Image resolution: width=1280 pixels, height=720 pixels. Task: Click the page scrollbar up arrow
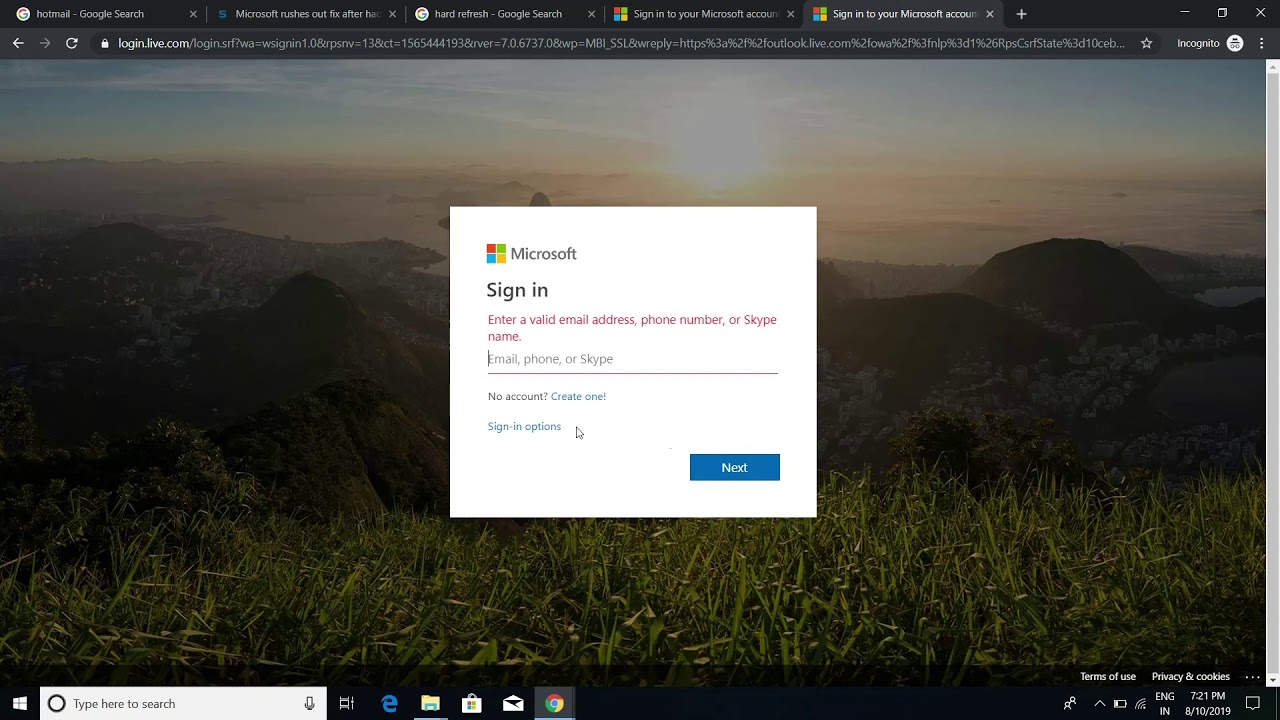[x=1273, y=67]
